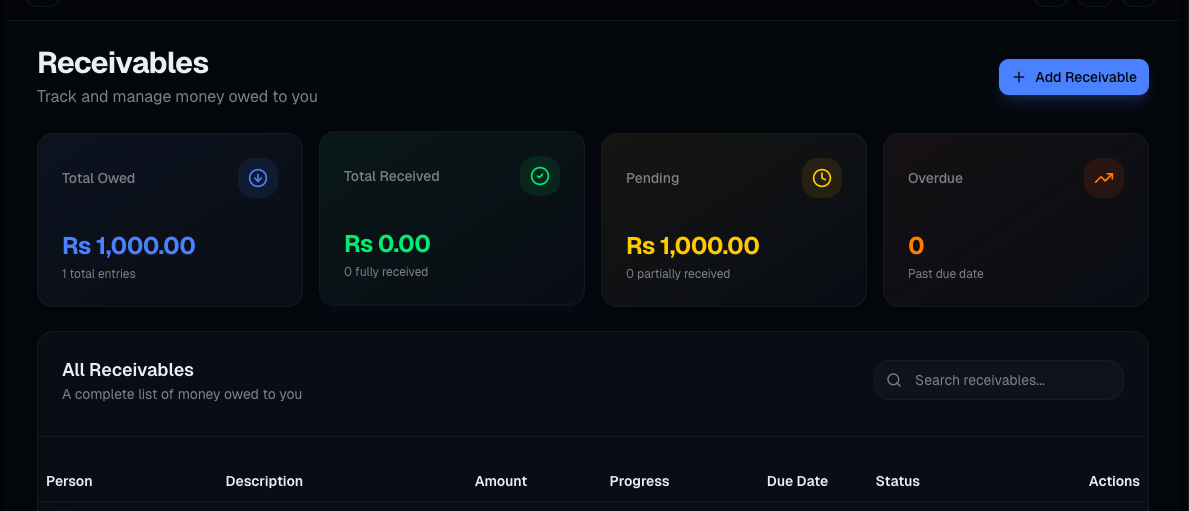Click the All Receivables section heading
Viewport: 1189px width, 511px height.
click(x=128, y=370)
